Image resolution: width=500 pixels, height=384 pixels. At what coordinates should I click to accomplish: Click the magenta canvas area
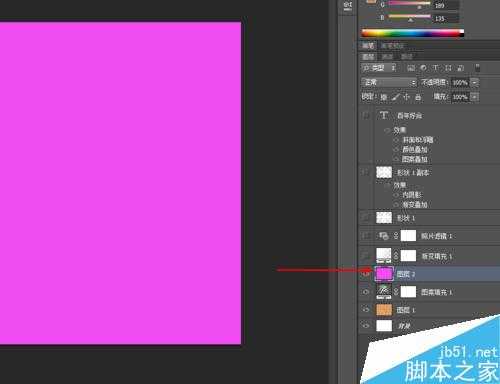tap(120, 183)
